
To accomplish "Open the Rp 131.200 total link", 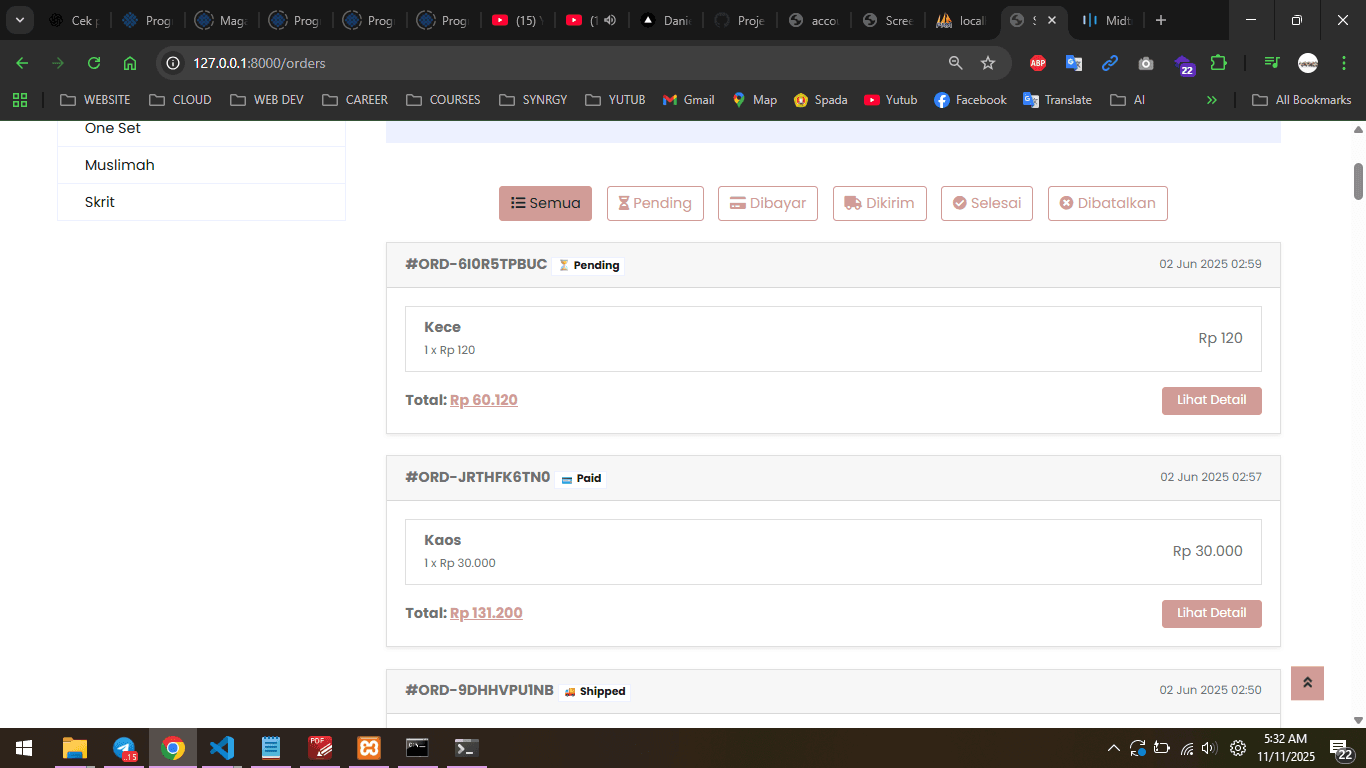I will pos(486,613).
